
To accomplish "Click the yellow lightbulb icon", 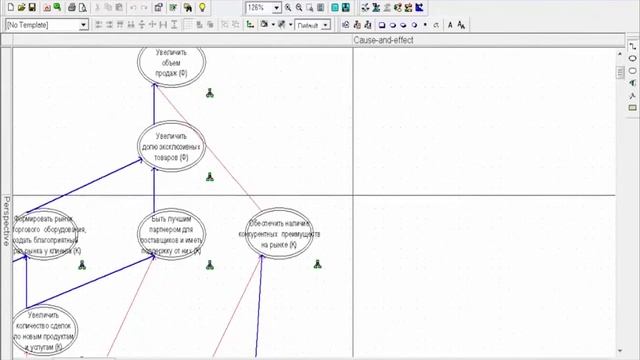I will (x=202, y=7).
